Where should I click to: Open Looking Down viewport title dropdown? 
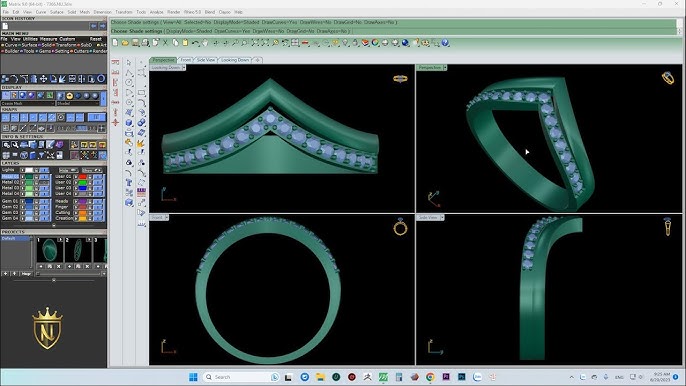pos(184,67)
